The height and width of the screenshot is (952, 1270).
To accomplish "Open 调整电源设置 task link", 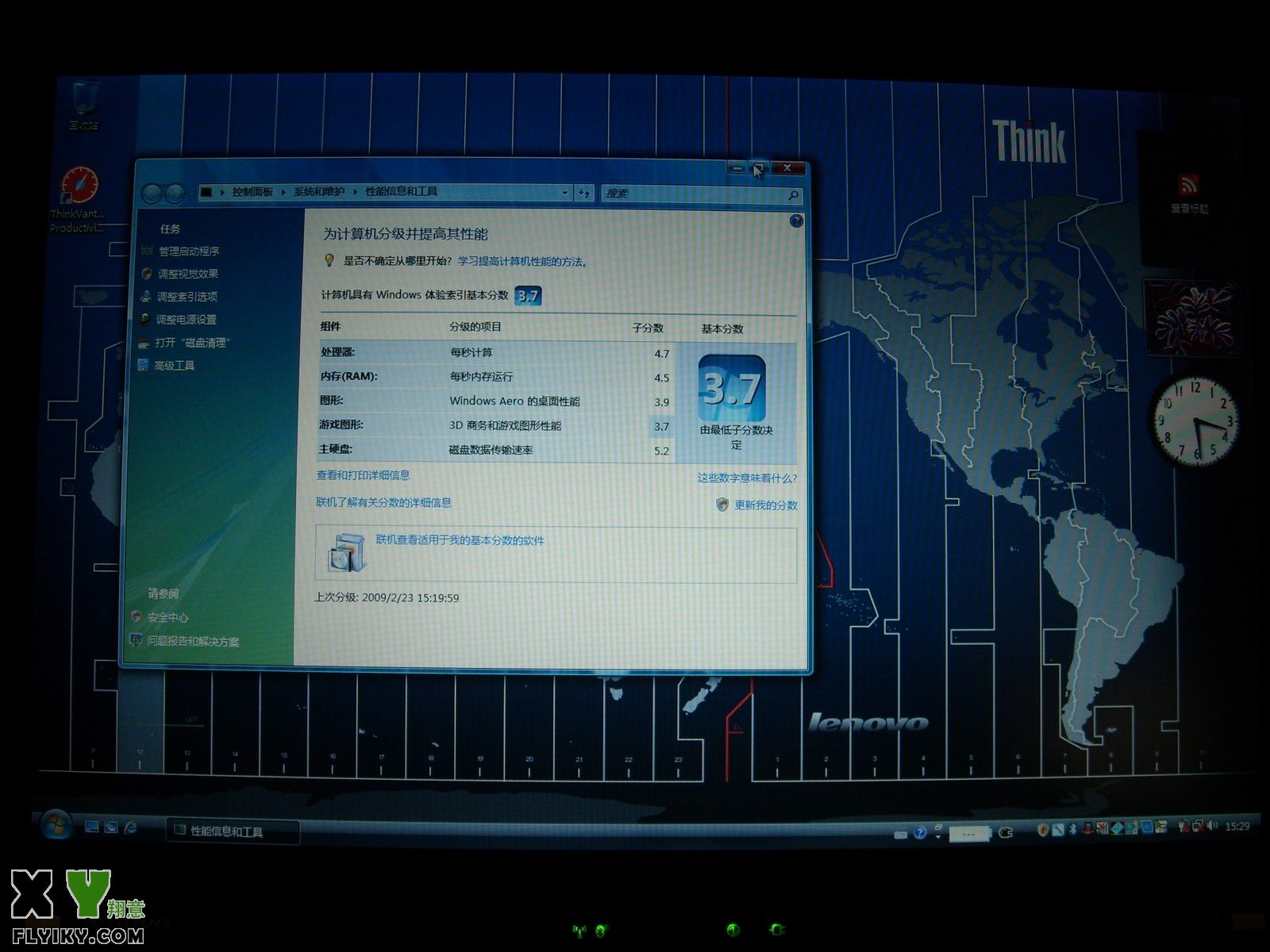I will click(186, 320).
